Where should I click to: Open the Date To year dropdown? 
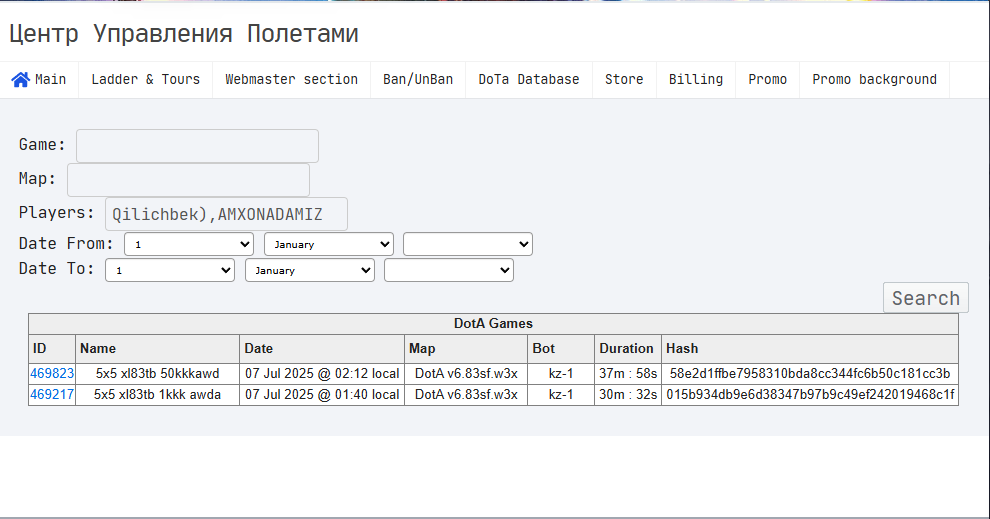point(449,270)
